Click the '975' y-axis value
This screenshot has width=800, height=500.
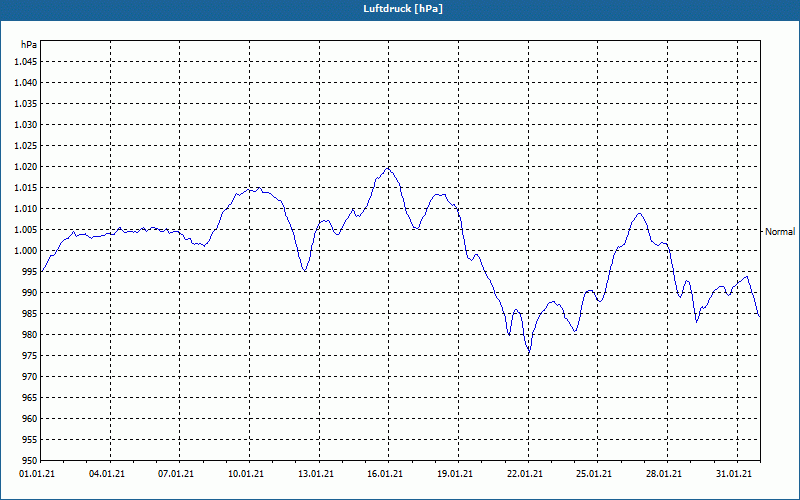pyautogui.click(x=30, y=356)
